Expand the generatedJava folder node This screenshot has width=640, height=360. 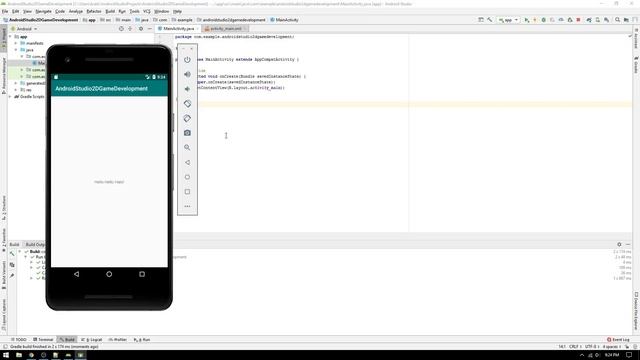[x=16, y=83]
